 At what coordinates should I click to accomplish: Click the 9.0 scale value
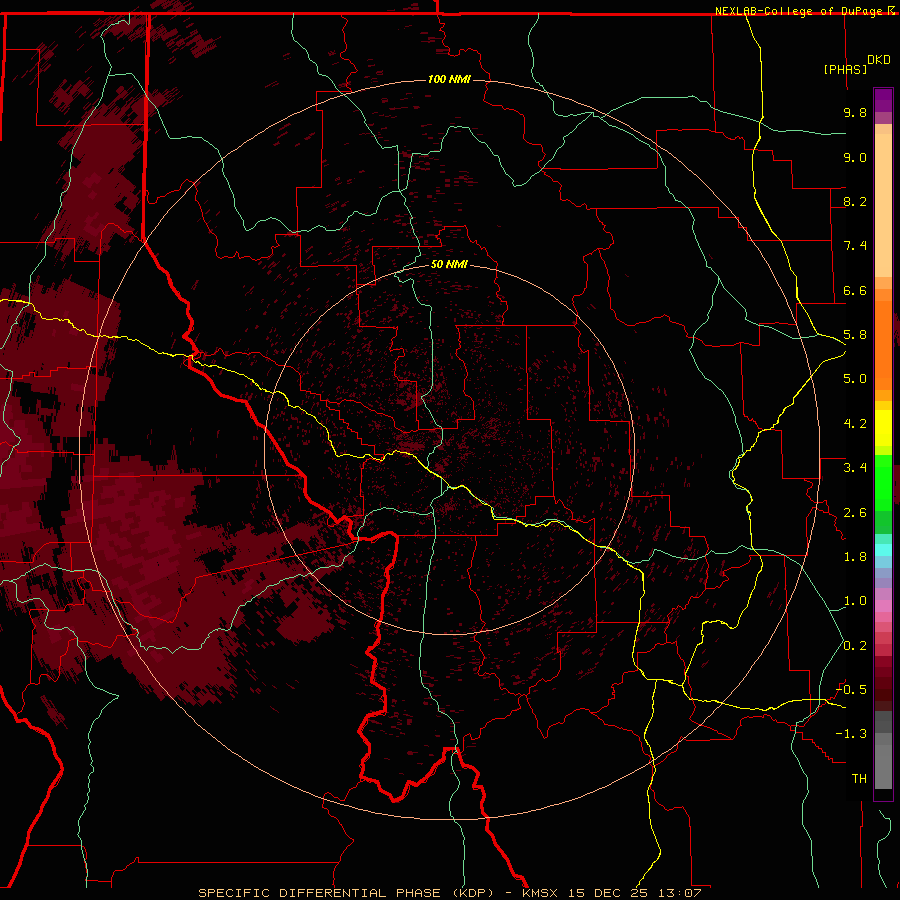click(855, 157)
